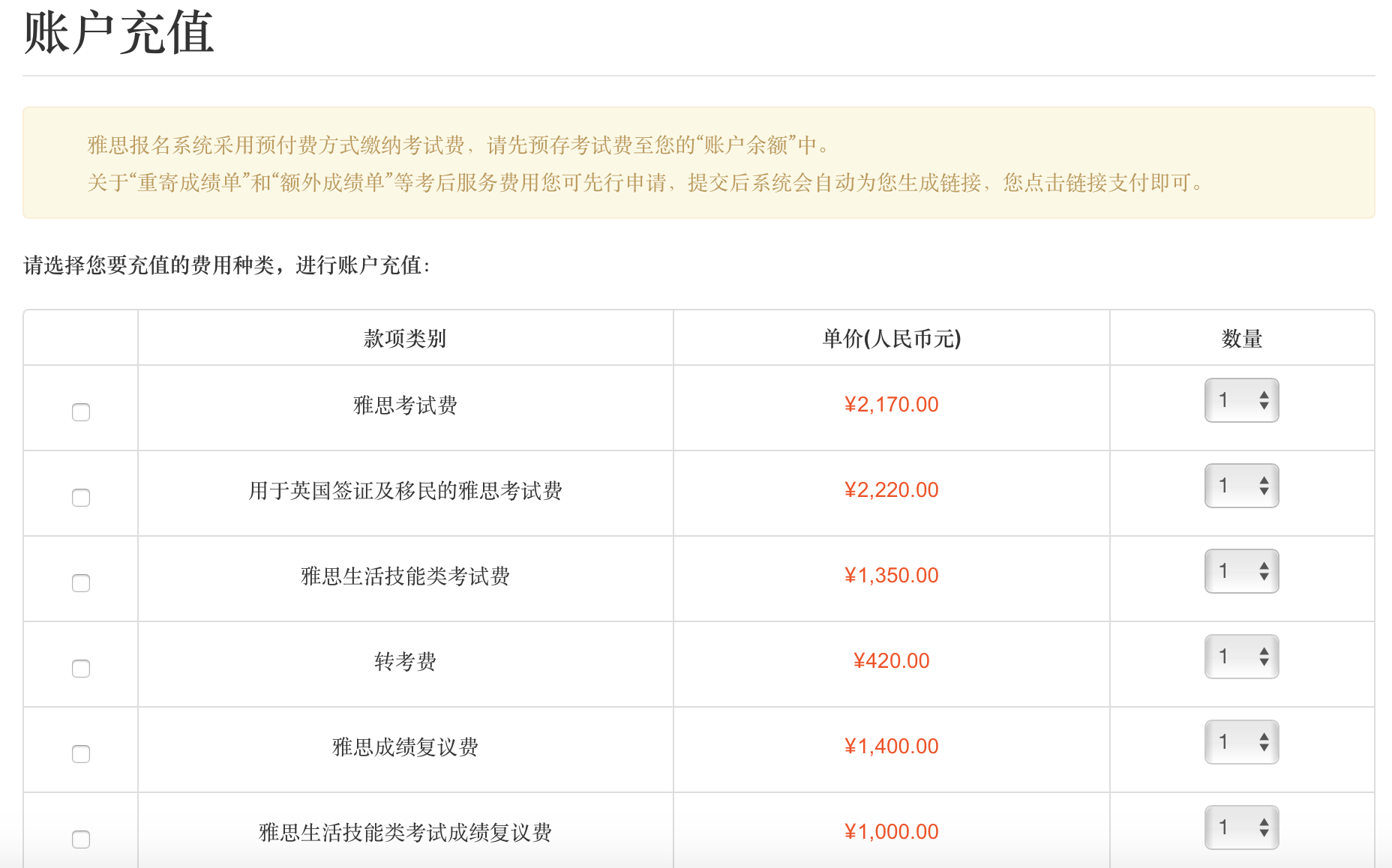Expand quantity selector for 雅思成绩复议费
Image resolution: width=1392 pixels, height=868 pixels.
(x=1241, y=742)
